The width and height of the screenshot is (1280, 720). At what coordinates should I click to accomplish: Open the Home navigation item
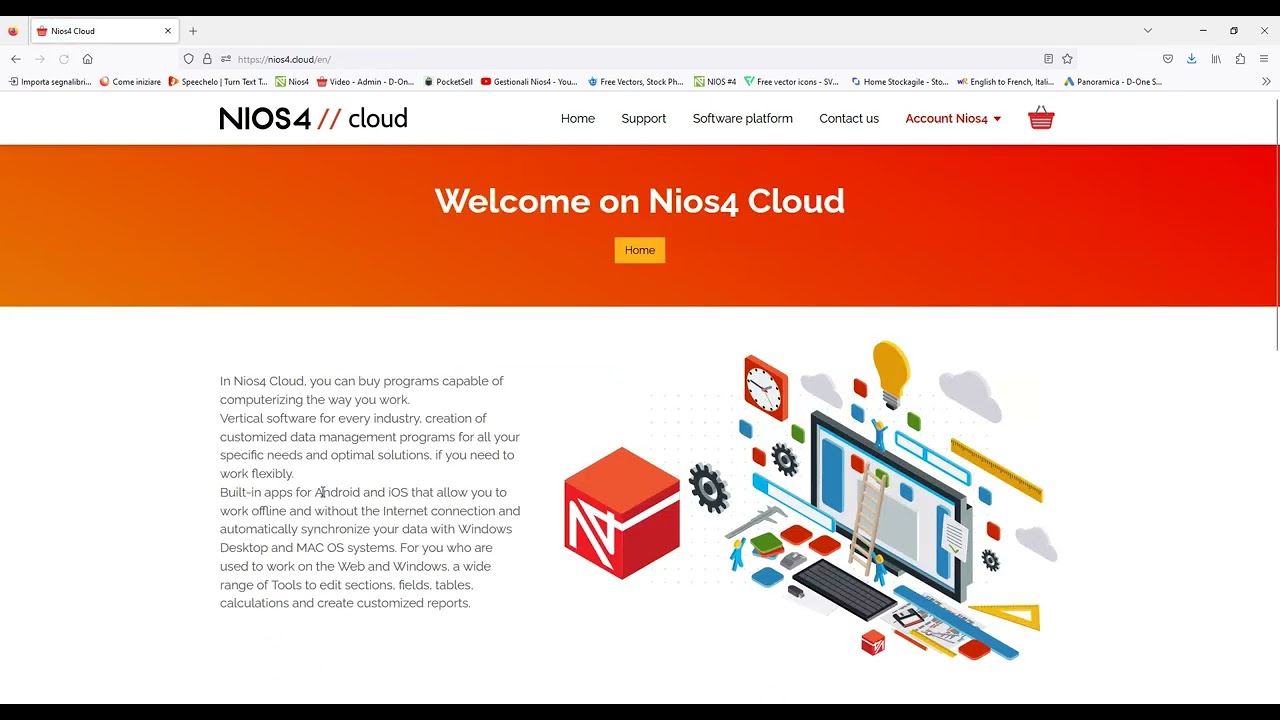pos(578,118)
